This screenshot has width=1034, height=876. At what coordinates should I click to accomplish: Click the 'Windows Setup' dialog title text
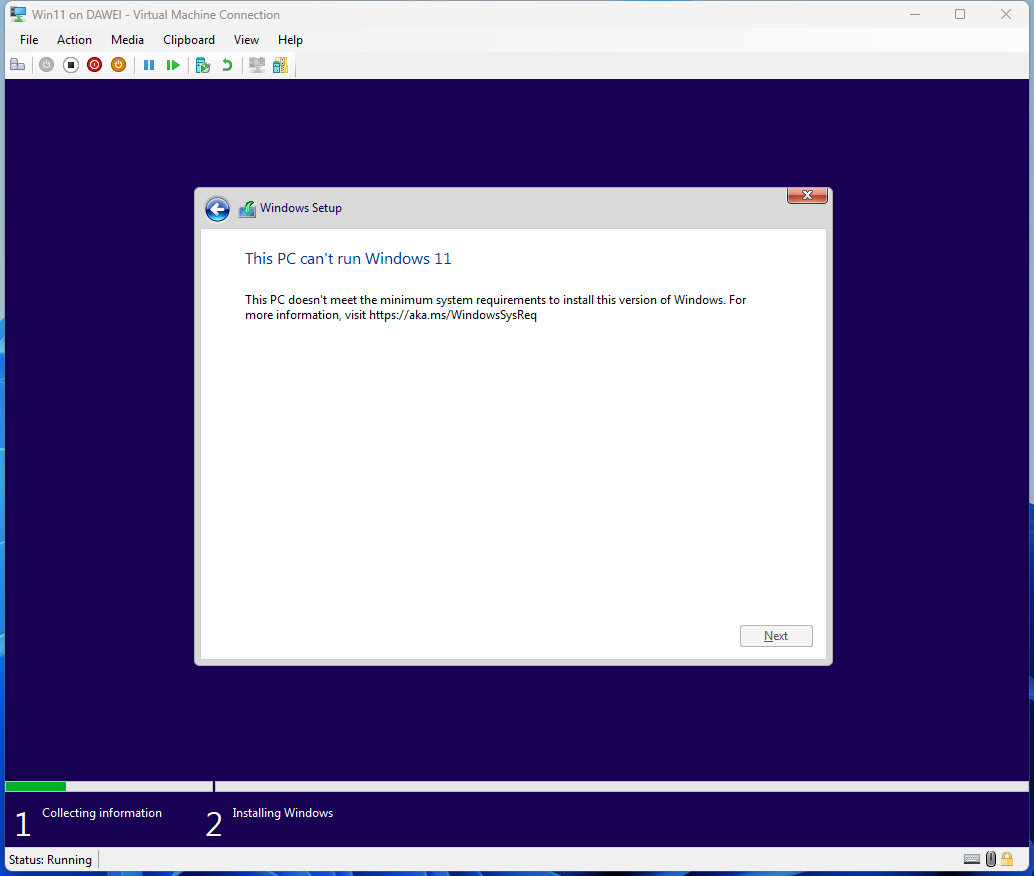tap(301, 208)
